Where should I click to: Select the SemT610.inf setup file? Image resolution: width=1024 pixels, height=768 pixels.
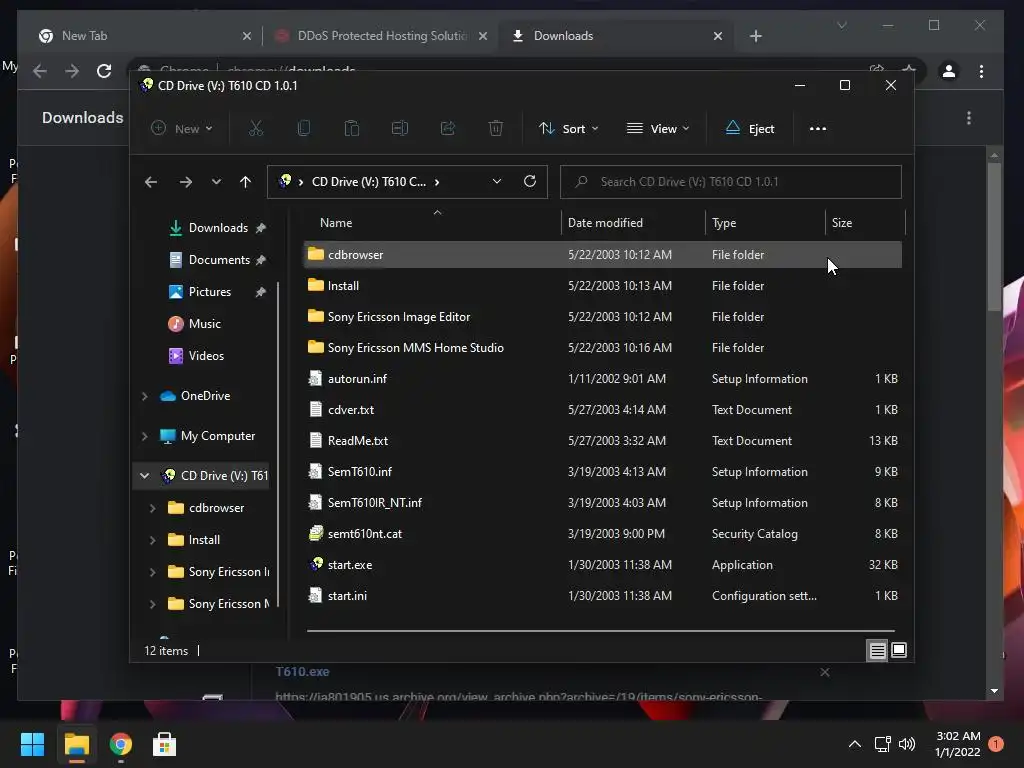(x=604, y=472)
